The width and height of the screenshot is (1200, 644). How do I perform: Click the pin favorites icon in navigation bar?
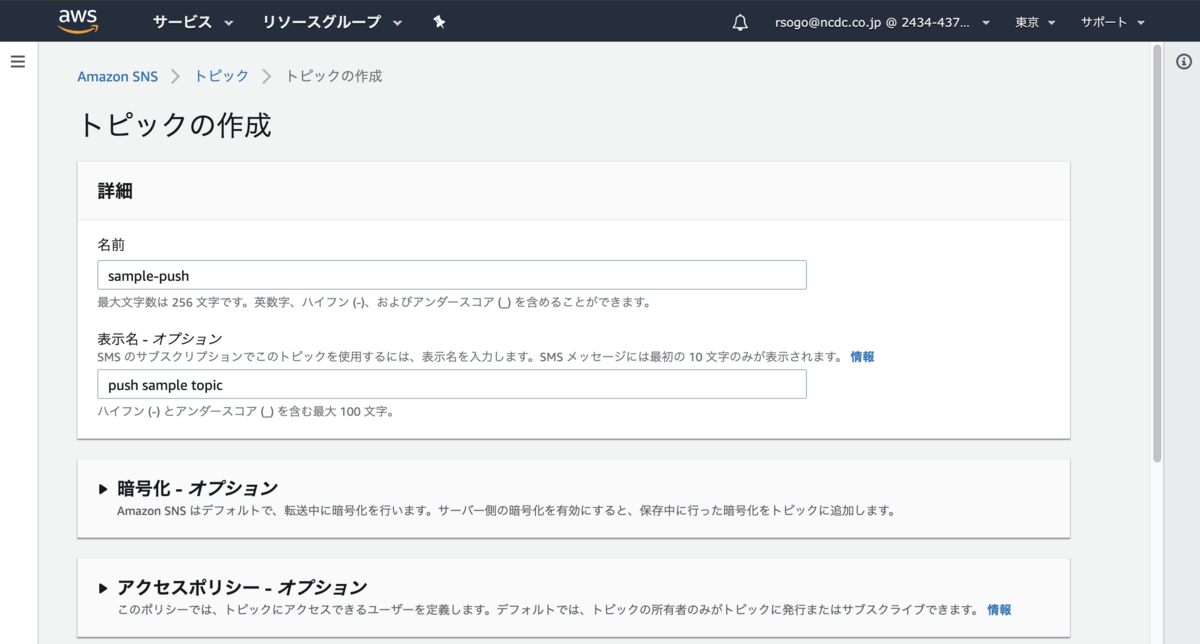(x=439, y=20)
